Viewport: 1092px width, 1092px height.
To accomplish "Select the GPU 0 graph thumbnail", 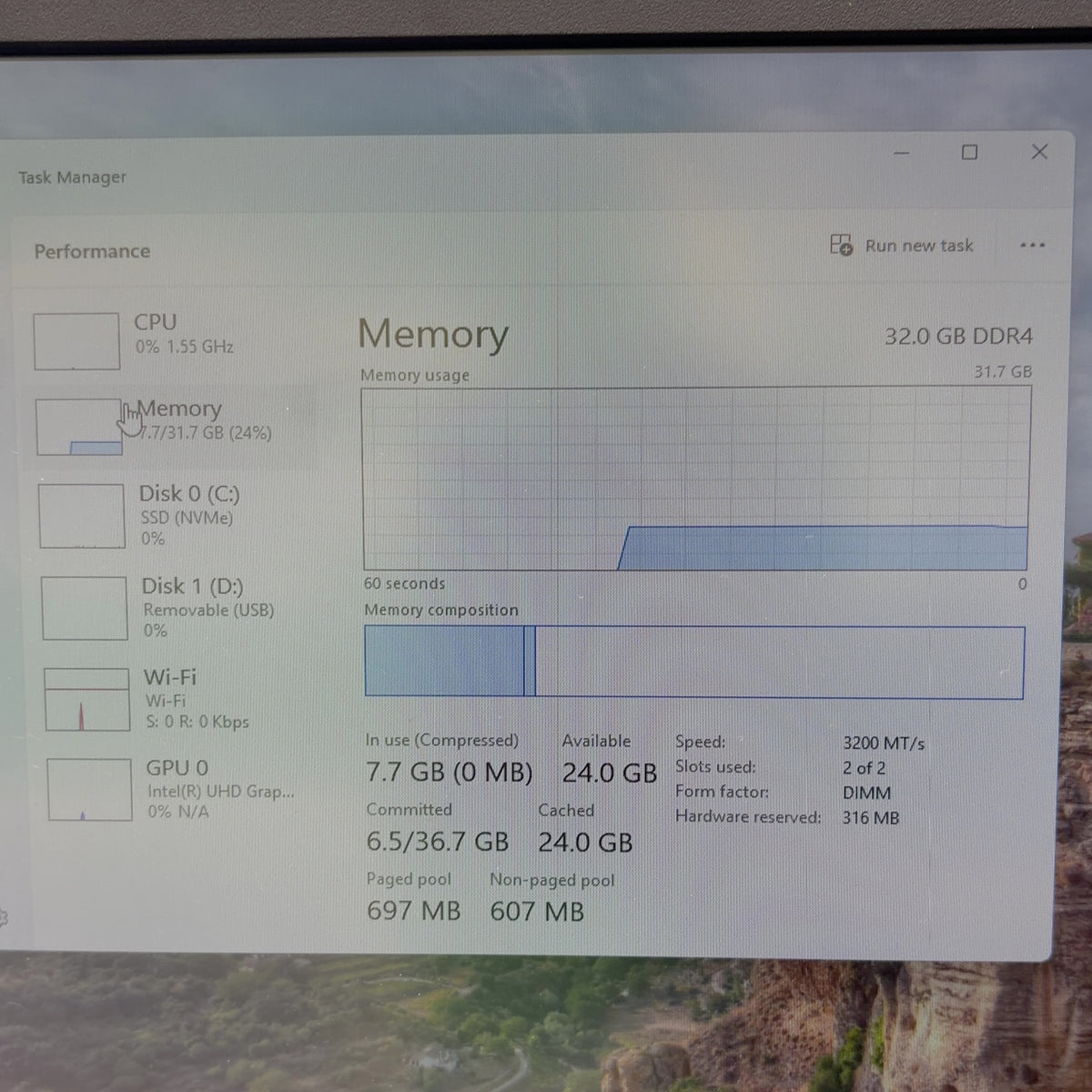I will (89, 790).
